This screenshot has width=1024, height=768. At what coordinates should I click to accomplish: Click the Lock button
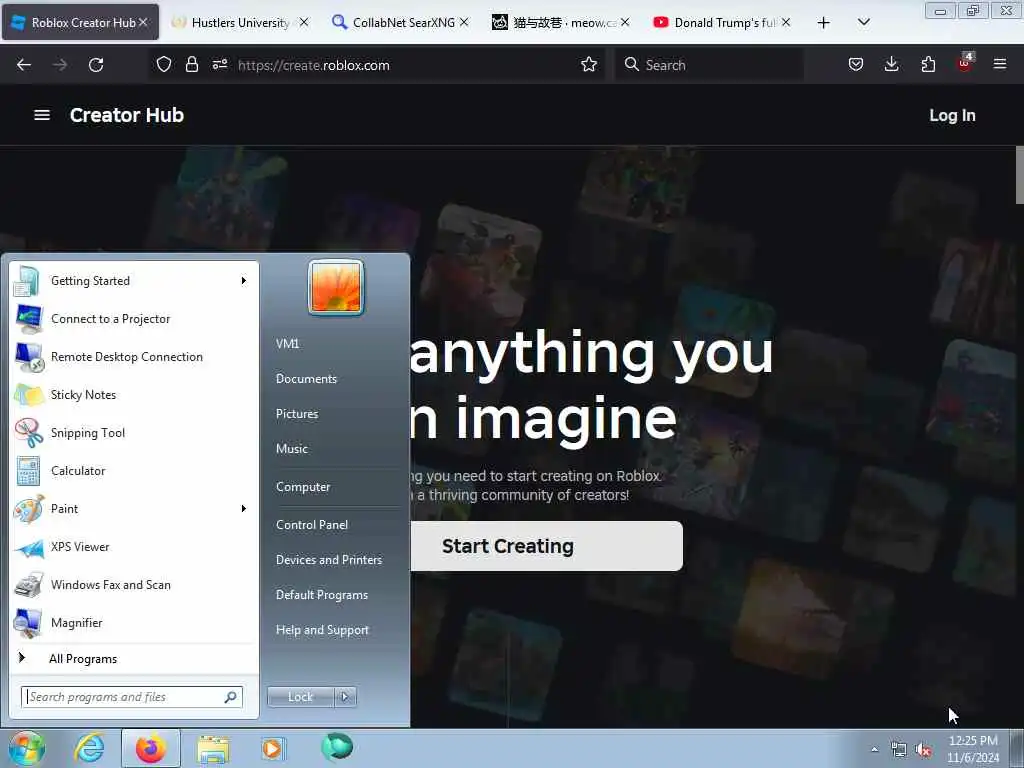pyautogui.click(x=300, y=697)
